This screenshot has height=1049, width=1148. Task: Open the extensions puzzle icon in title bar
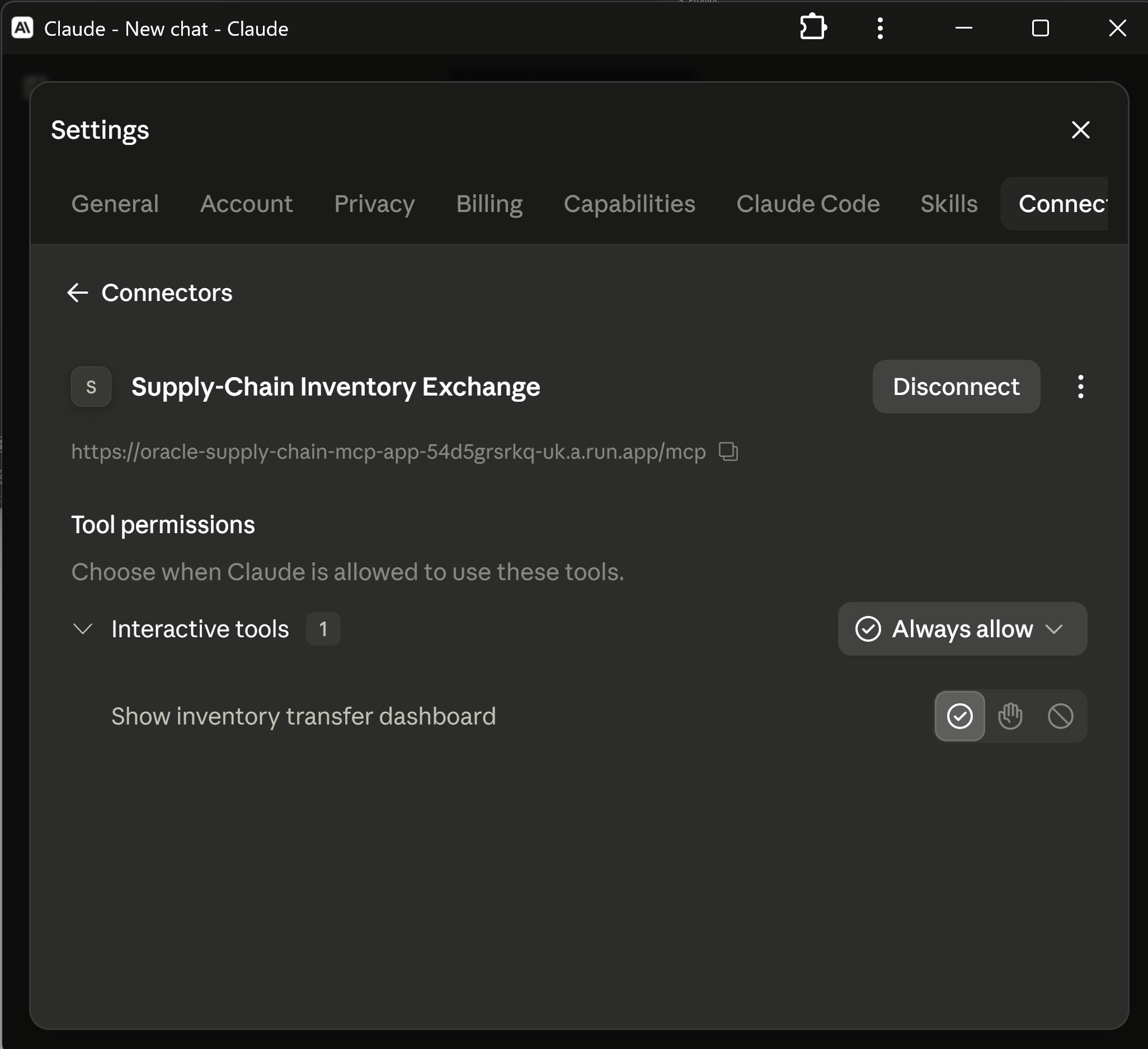pyautogui.click(x=812, y=27)
